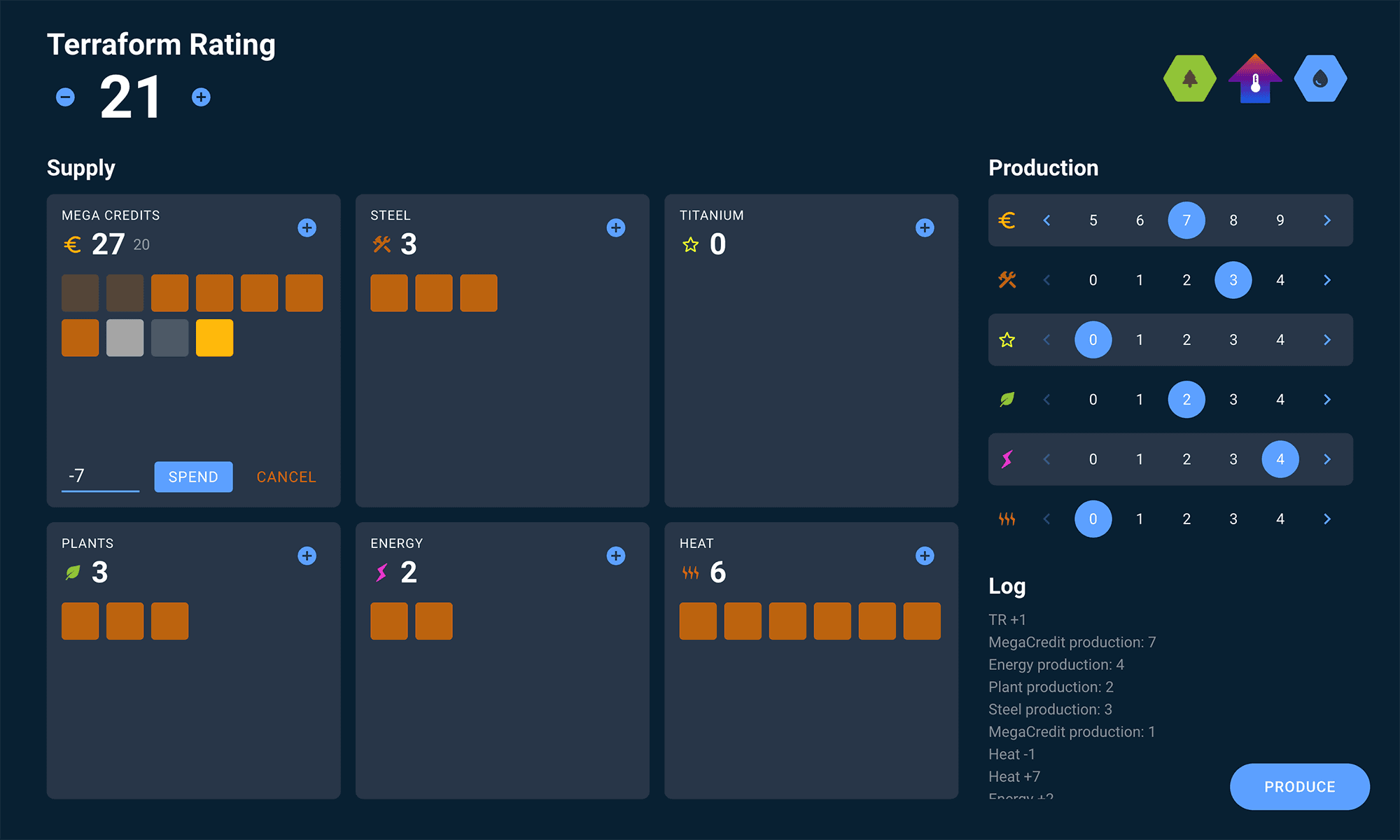Click the plus icon on the Titanium card
This screenshot has width=1400, height=840.
click(x=924, y=227)
